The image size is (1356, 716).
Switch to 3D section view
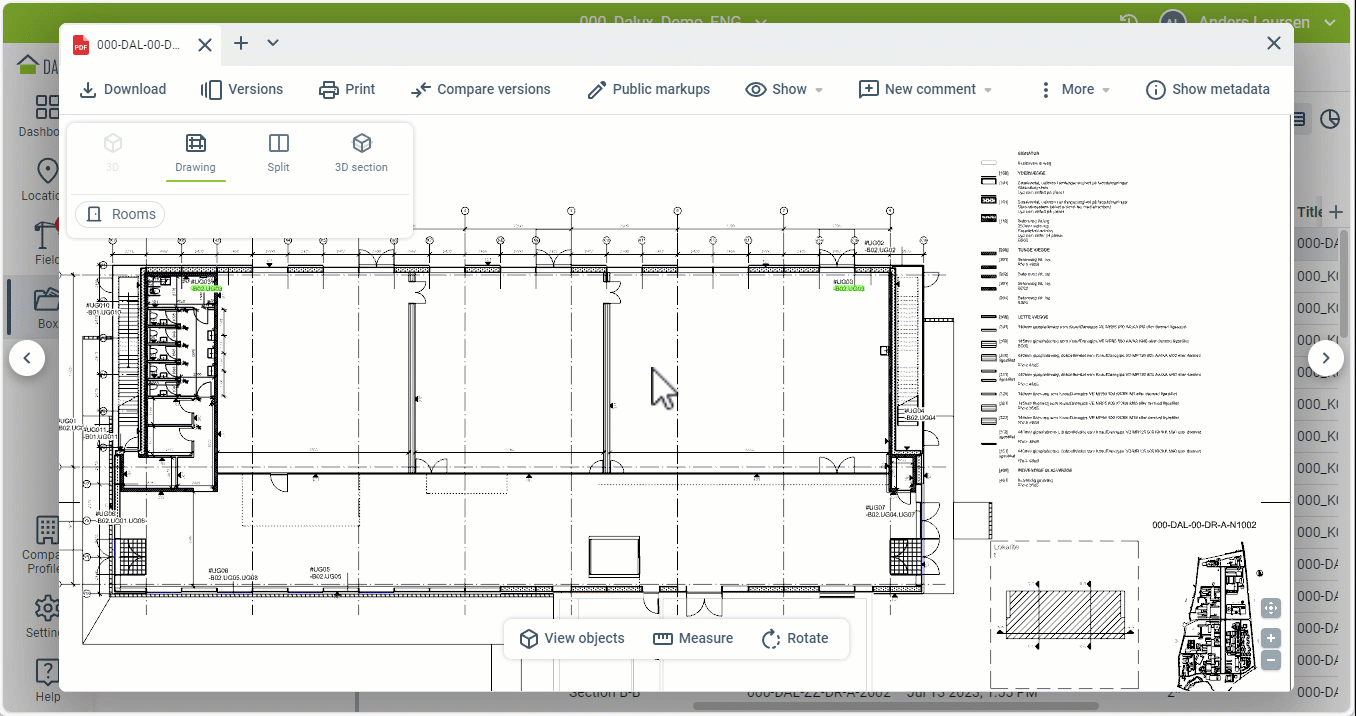pyautogui.click(x=361, y=153)
